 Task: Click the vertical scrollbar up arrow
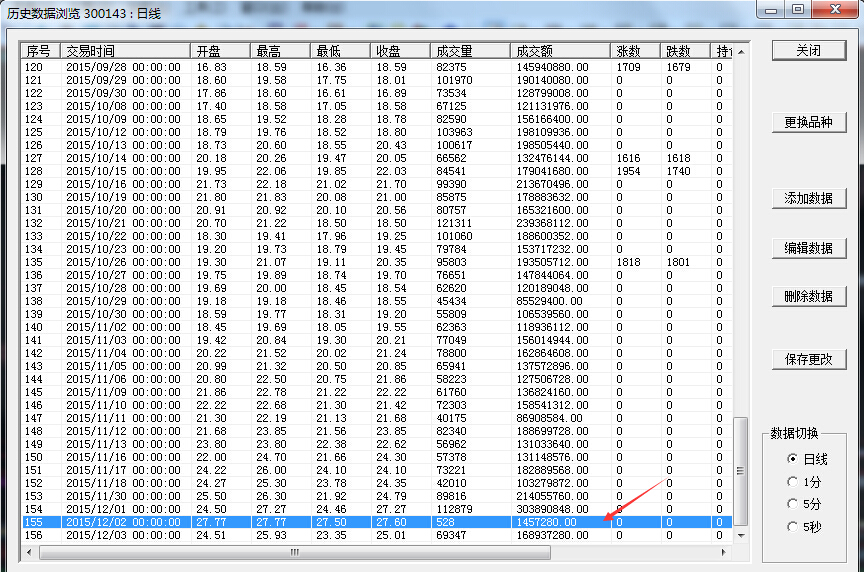741,50
